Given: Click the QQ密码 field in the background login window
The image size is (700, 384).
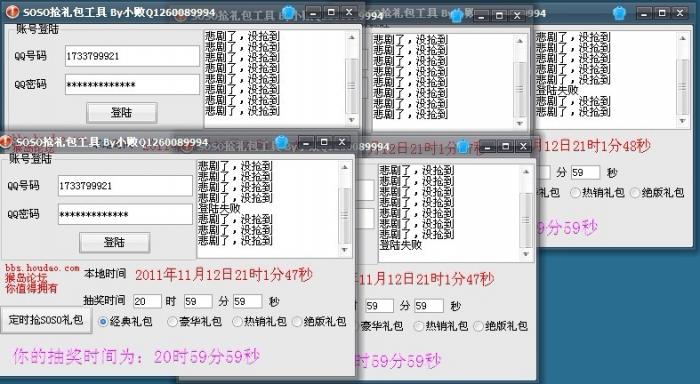Looking at the screenshot, I should tap(132, 84).
